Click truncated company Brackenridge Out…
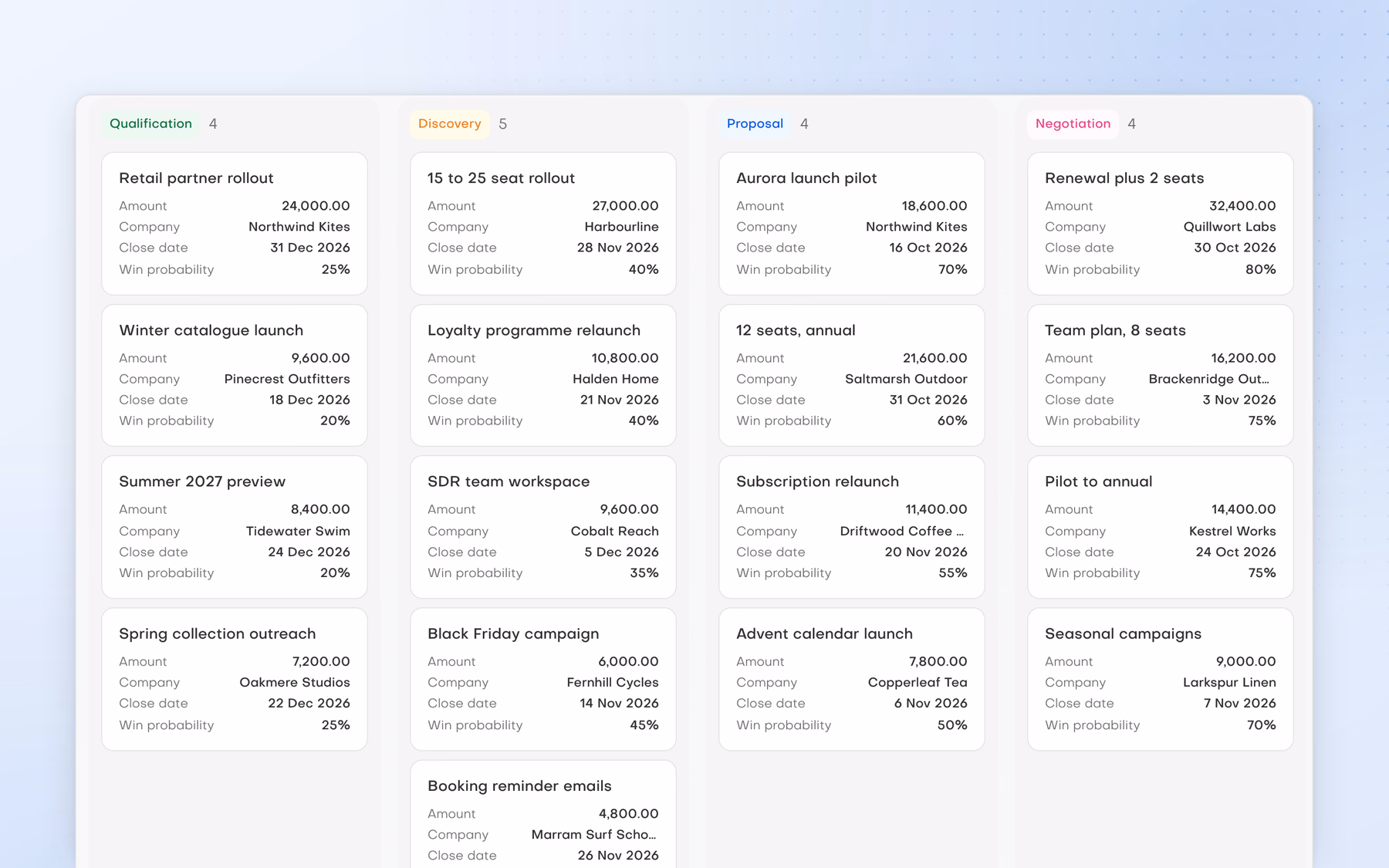The height and width of the screenshot is (868, 1389). (1209, 379)
